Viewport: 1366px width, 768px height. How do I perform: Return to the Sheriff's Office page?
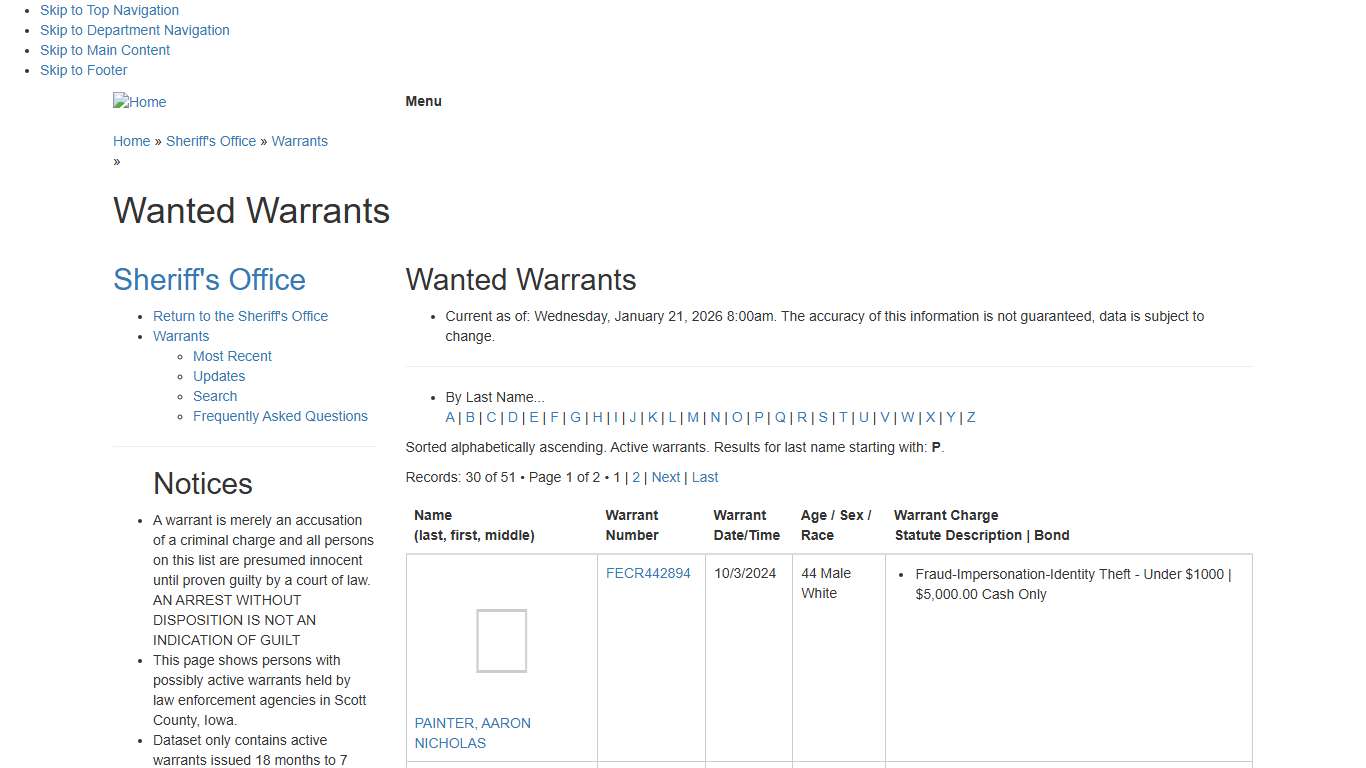click(x=240, y=316)
